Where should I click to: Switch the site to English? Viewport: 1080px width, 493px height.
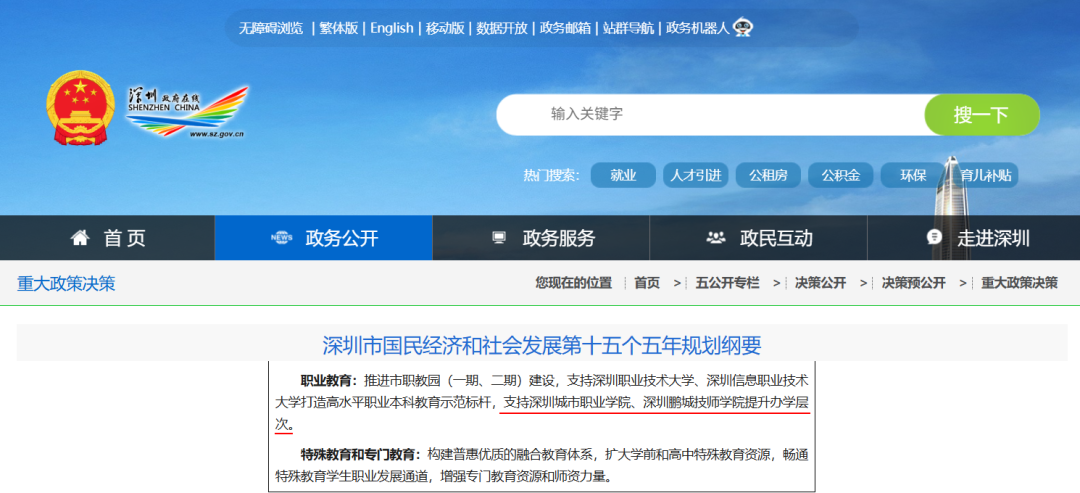[392, 28]
